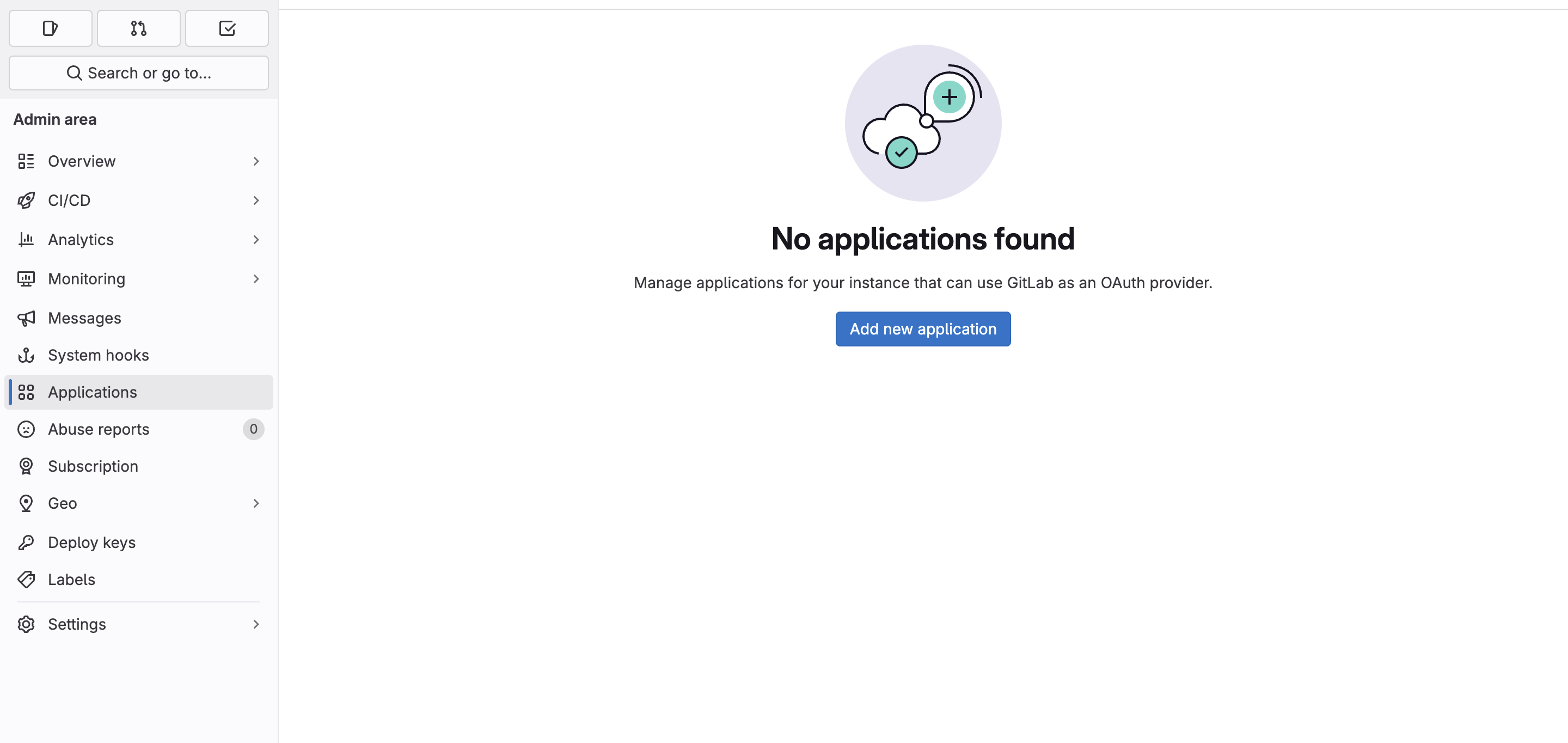The image size is (1568, 743).
Task: Click the Add new application button
Action: [x=923, y=329]
